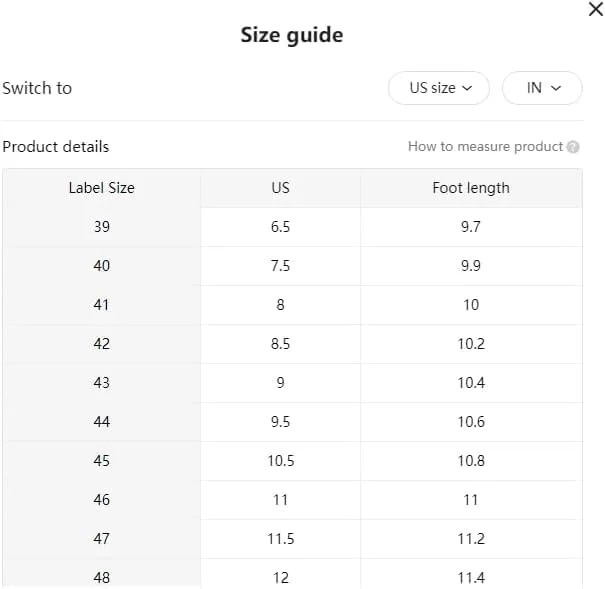Click the US column header
Viewport: 605px width, 589px height.
point(281,188)
